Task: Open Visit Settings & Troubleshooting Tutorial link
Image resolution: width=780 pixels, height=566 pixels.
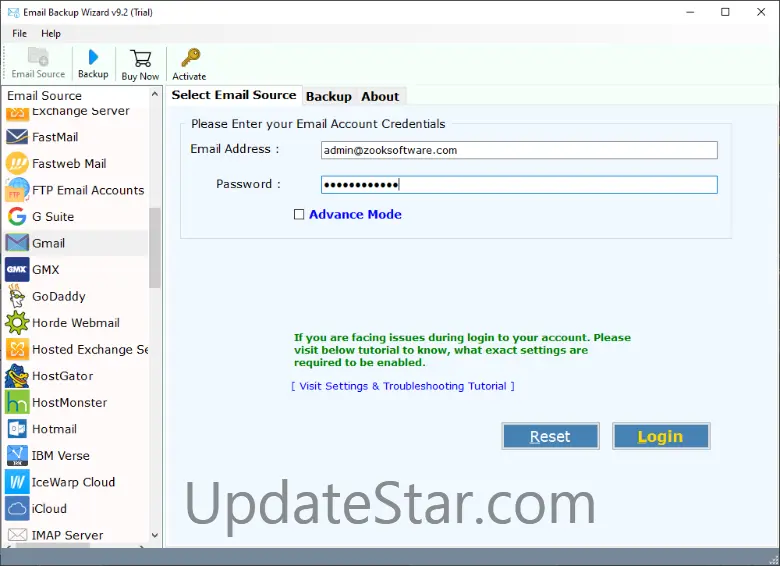Action: tap(403, 386)
